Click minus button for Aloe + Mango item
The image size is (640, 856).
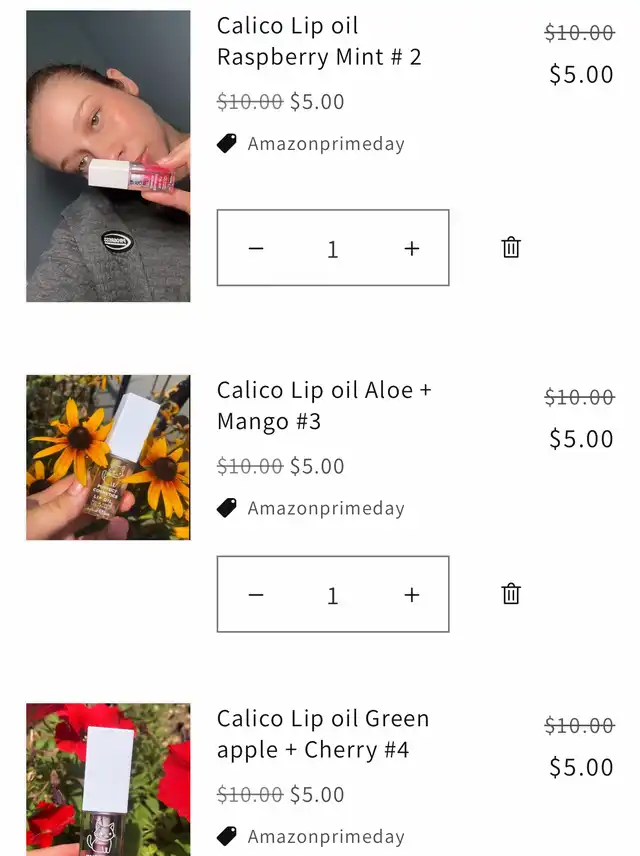256,595
